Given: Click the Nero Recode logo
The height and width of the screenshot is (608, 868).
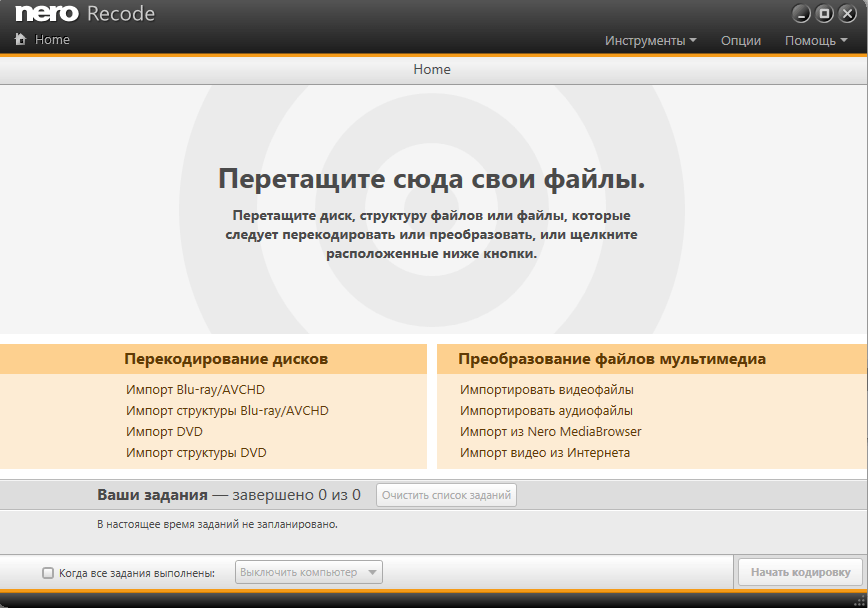Looking at the screenshot, I should (85, 14).
